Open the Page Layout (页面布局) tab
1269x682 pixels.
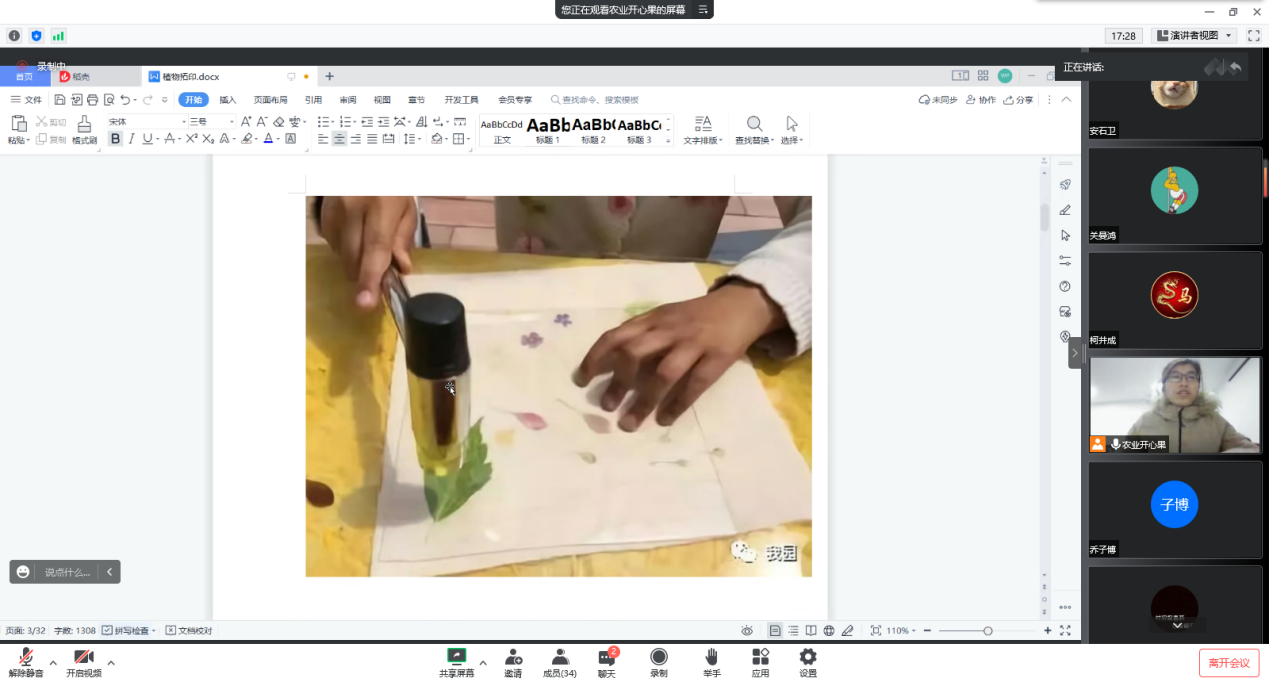pos(270,100)
